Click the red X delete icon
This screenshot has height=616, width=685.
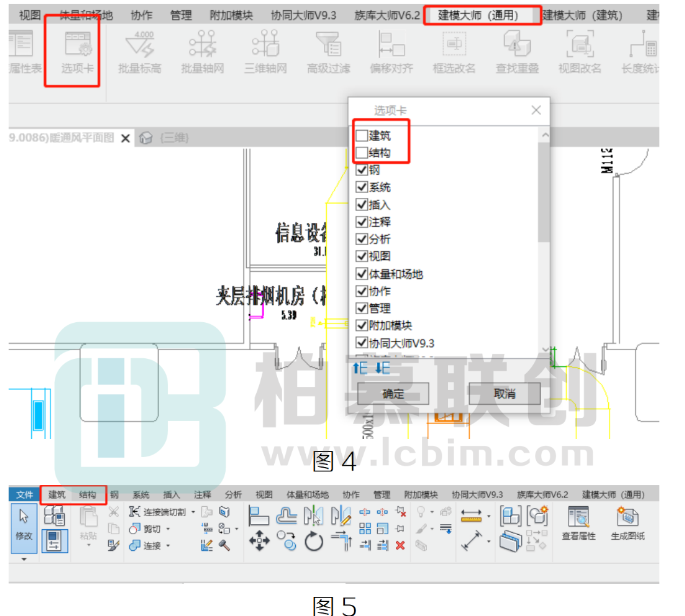click(x=400, y=545)
